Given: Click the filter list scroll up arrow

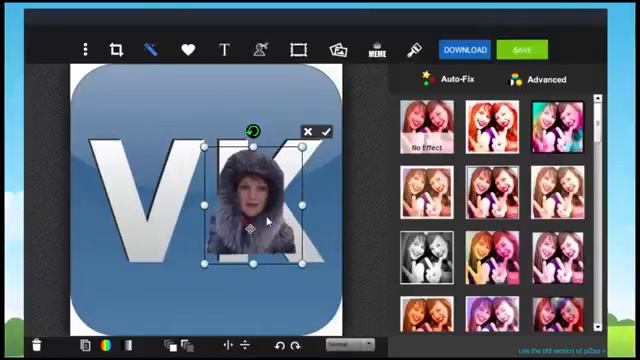Looking at the screenshot, I should click(x=598, y=98).
